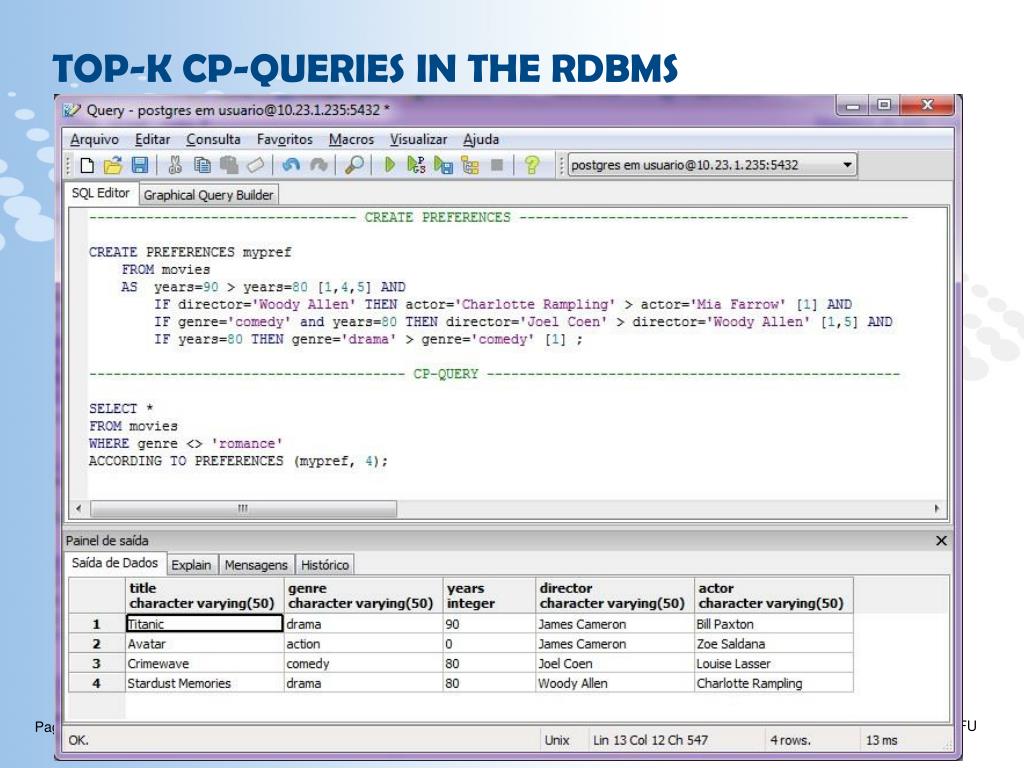The height and width of the screenshot is (768, 1024).
Task: Open the Consulta menu
Action: [x=213, y=139]
